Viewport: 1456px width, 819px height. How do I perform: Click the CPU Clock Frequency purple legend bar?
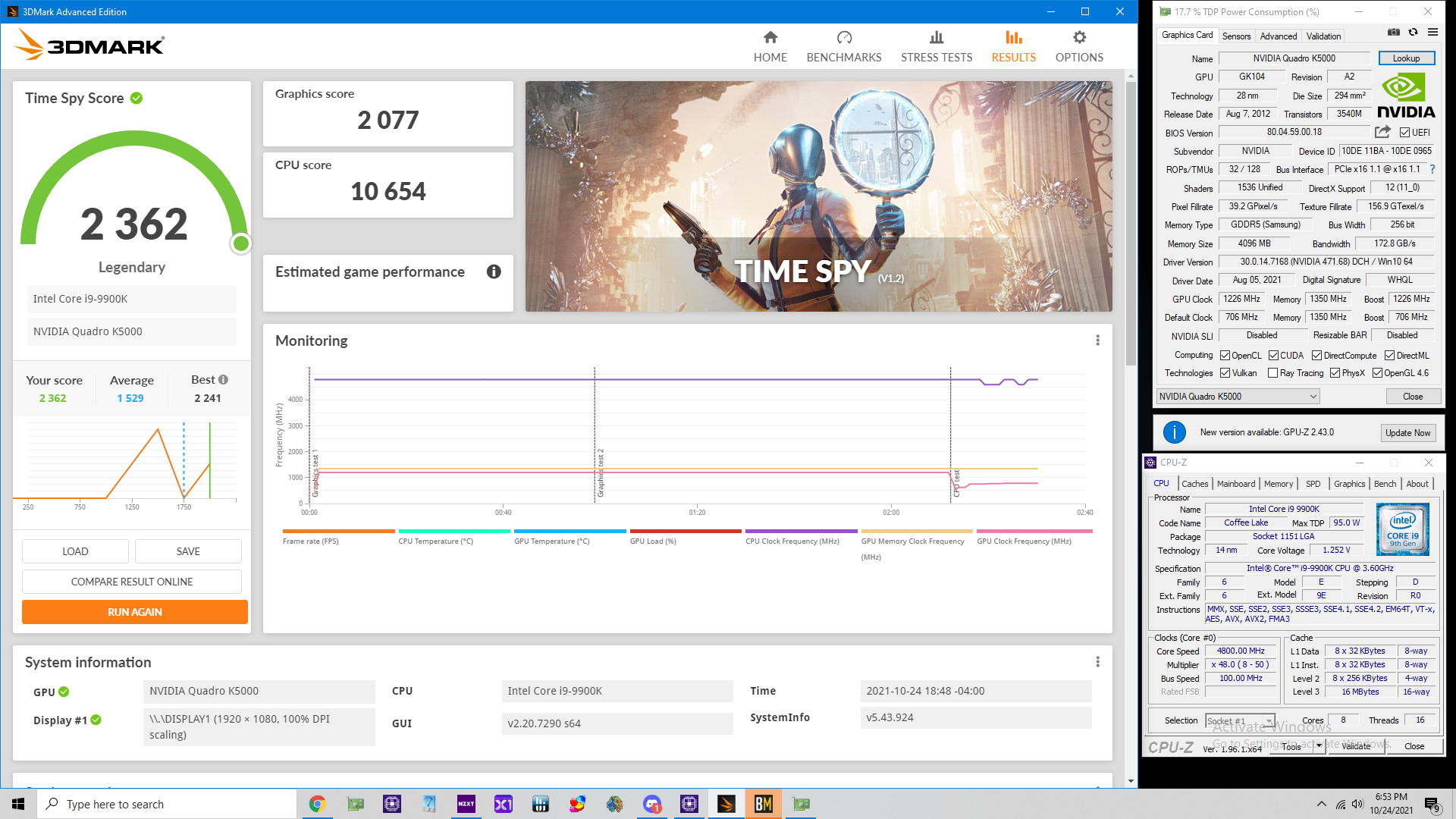pyautogui.click(x=802, y=531)
